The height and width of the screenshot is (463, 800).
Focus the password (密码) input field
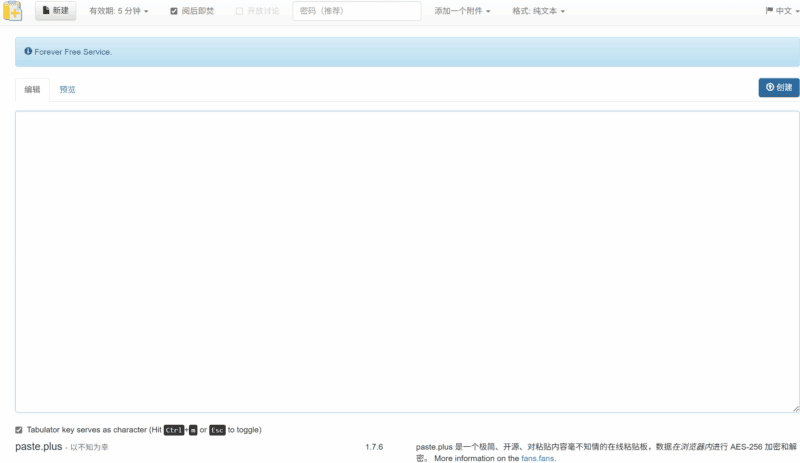point(356,11)
